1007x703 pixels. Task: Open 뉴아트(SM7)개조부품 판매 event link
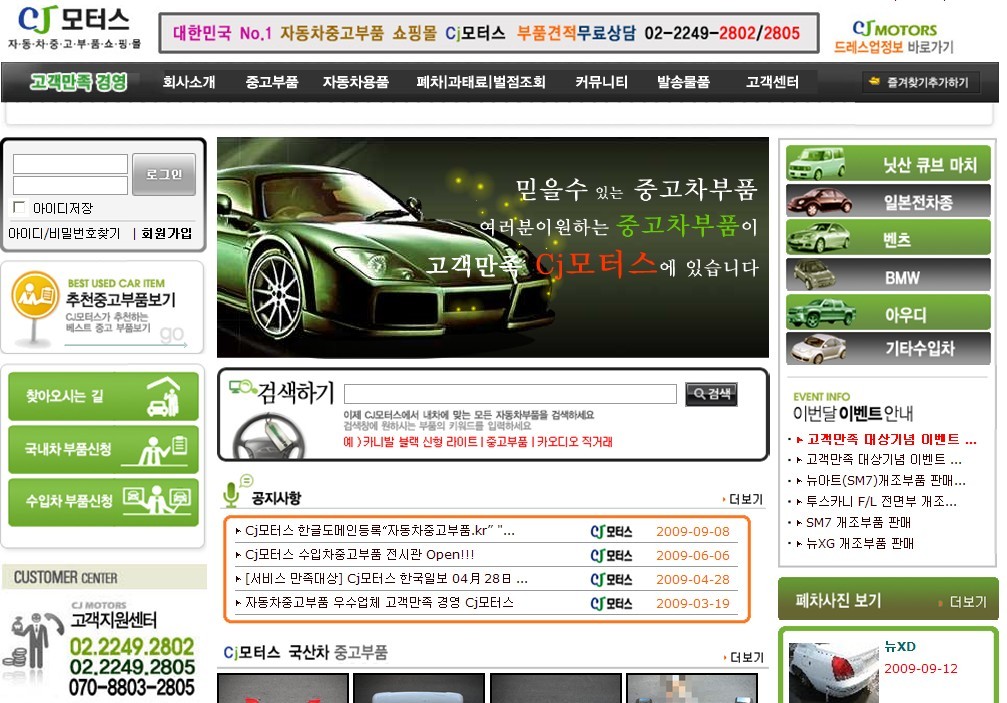[x=886, y=480]
